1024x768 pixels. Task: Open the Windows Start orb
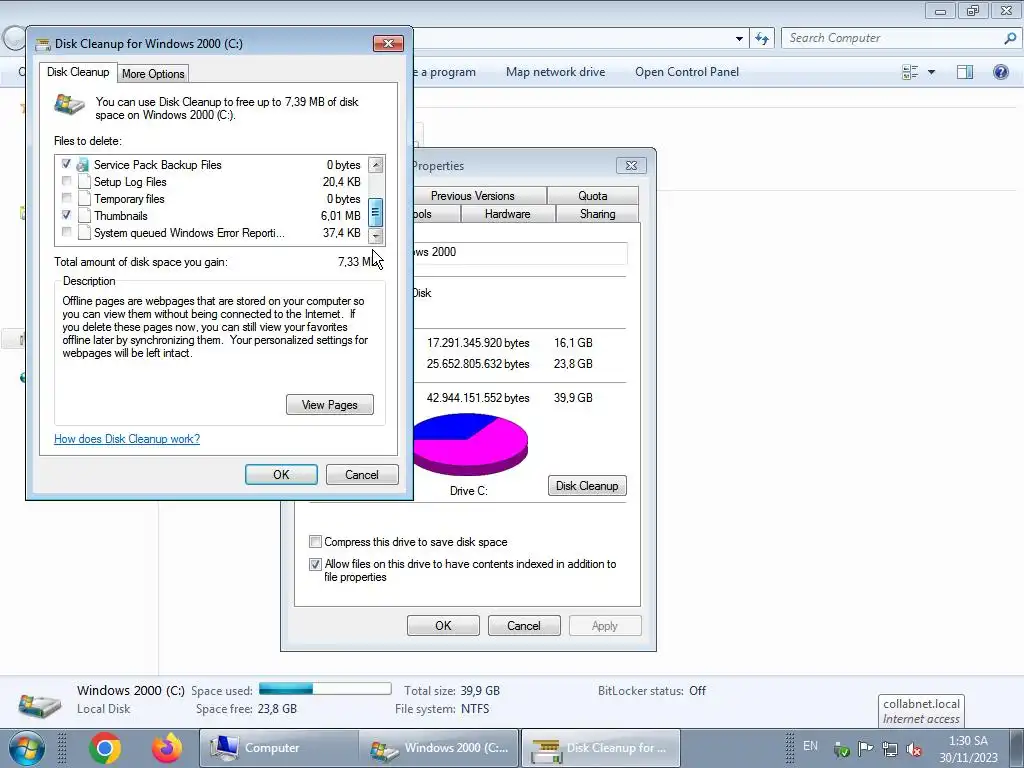pos(26,748)
